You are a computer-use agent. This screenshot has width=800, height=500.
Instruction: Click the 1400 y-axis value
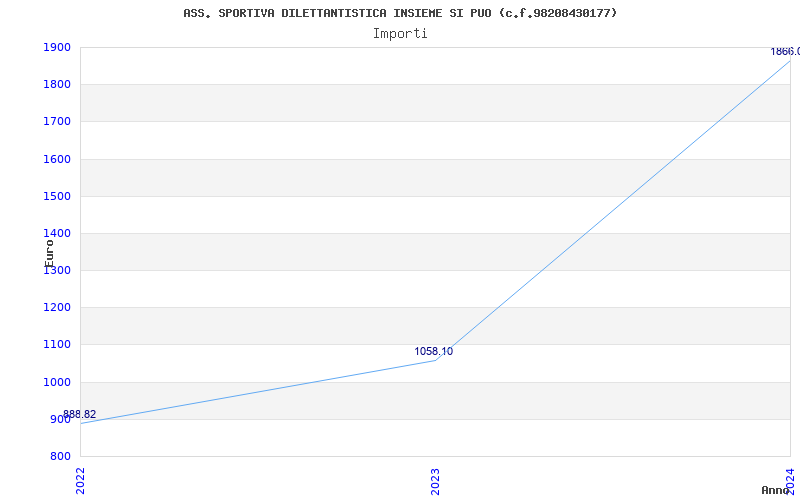pos(57,234)
